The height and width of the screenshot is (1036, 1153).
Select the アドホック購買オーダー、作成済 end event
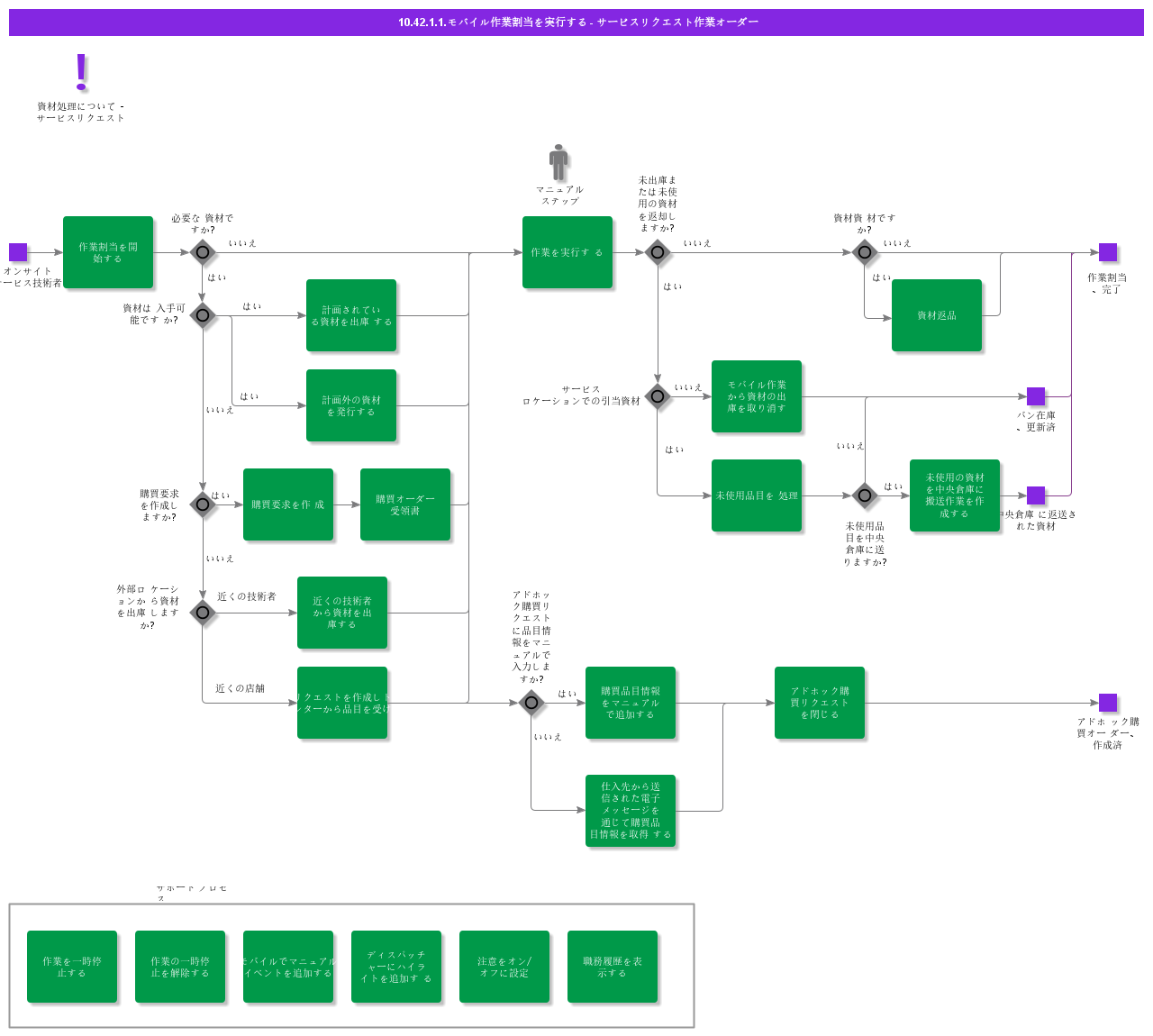(1108, 703)
